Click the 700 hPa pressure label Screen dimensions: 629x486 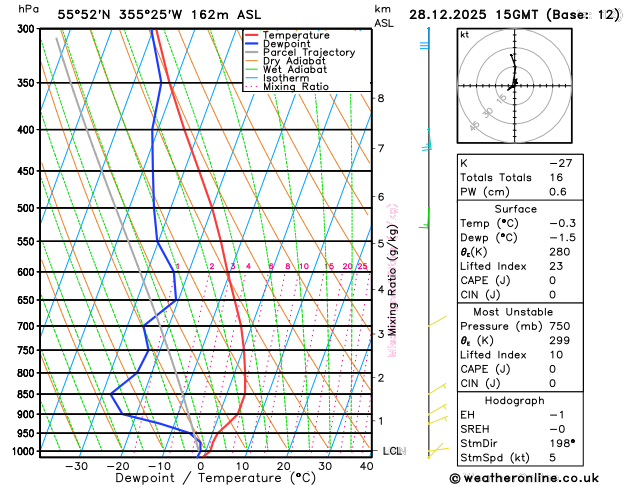[28, 326]
